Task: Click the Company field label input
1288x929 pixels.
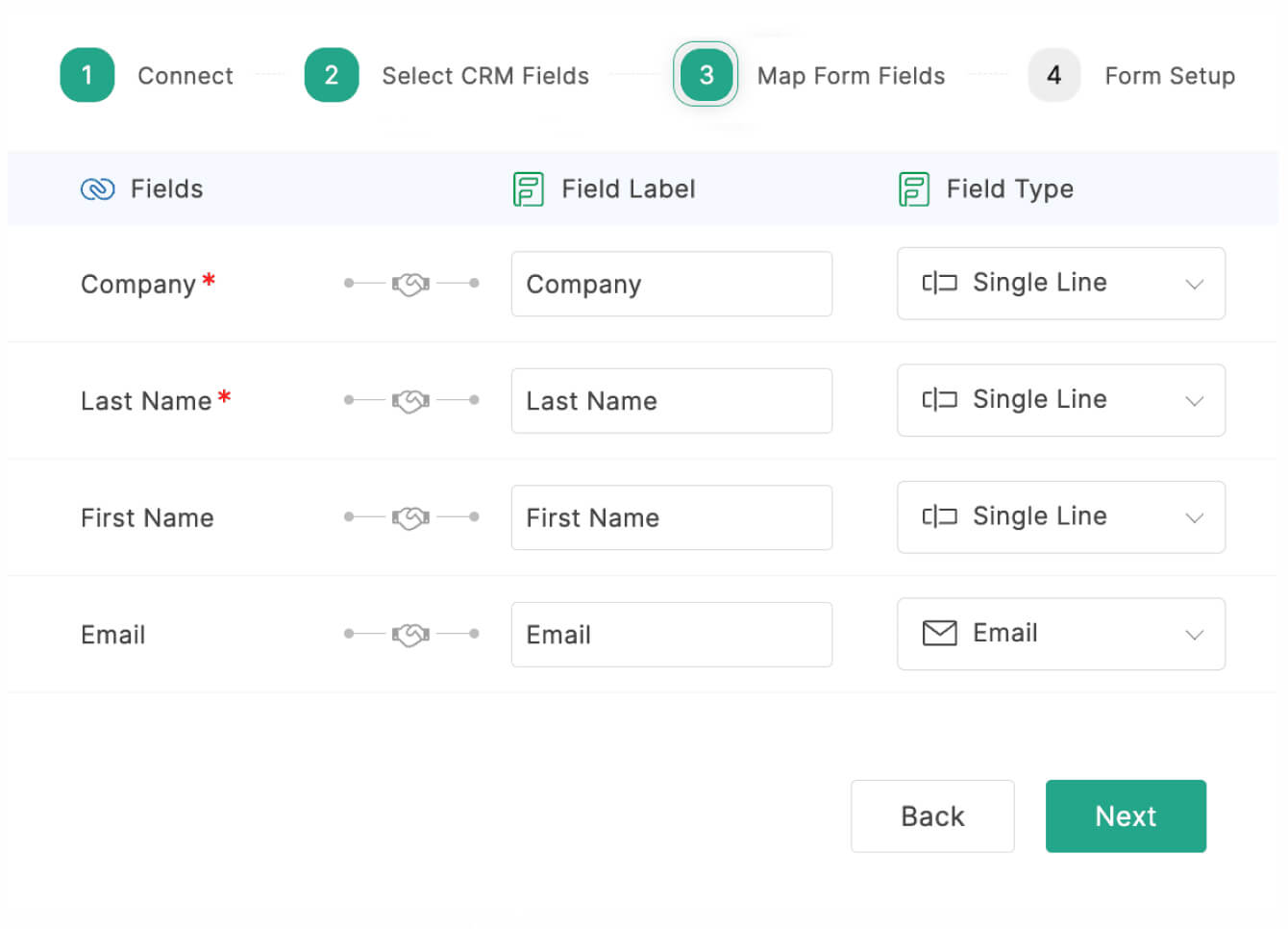Action: click(671, 285)
